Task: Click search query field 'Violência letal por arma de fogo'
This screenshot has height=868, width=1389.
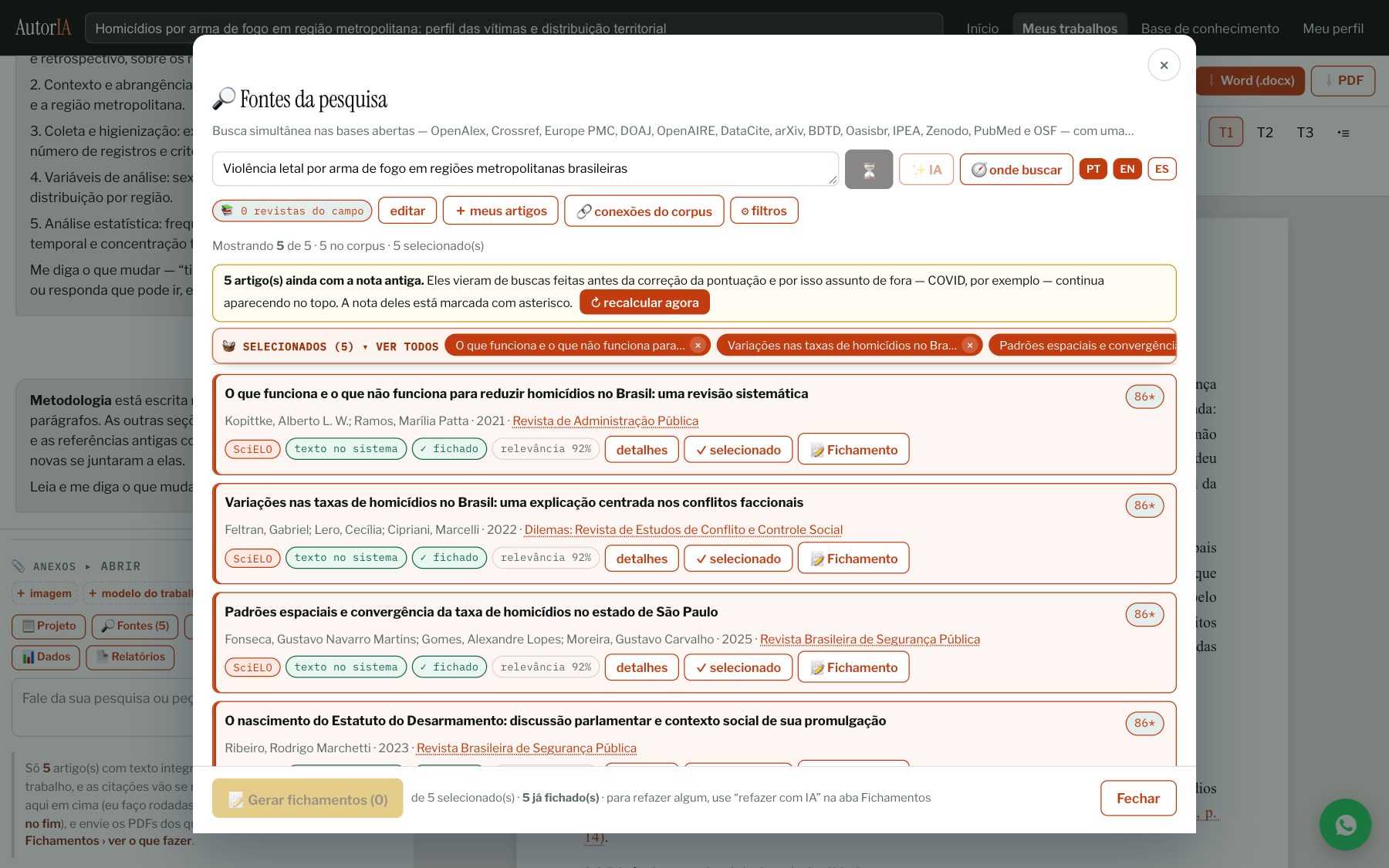Action: tap(526, 169)
